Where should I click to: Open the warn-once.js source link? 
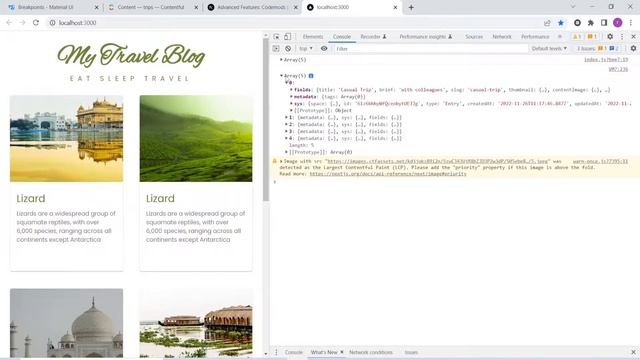(x=600, y=161)
